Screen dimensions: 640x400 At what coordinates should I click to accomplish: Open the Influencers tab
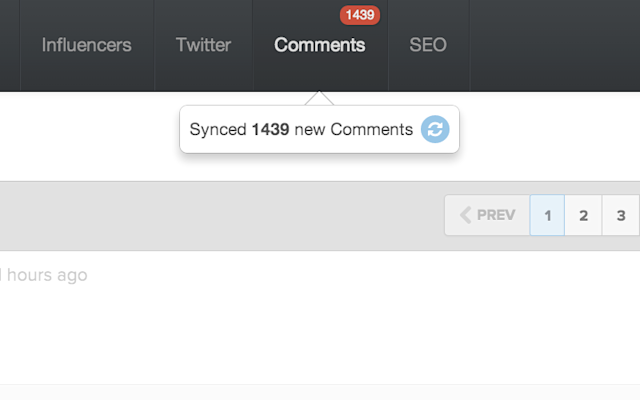point(87,45)
